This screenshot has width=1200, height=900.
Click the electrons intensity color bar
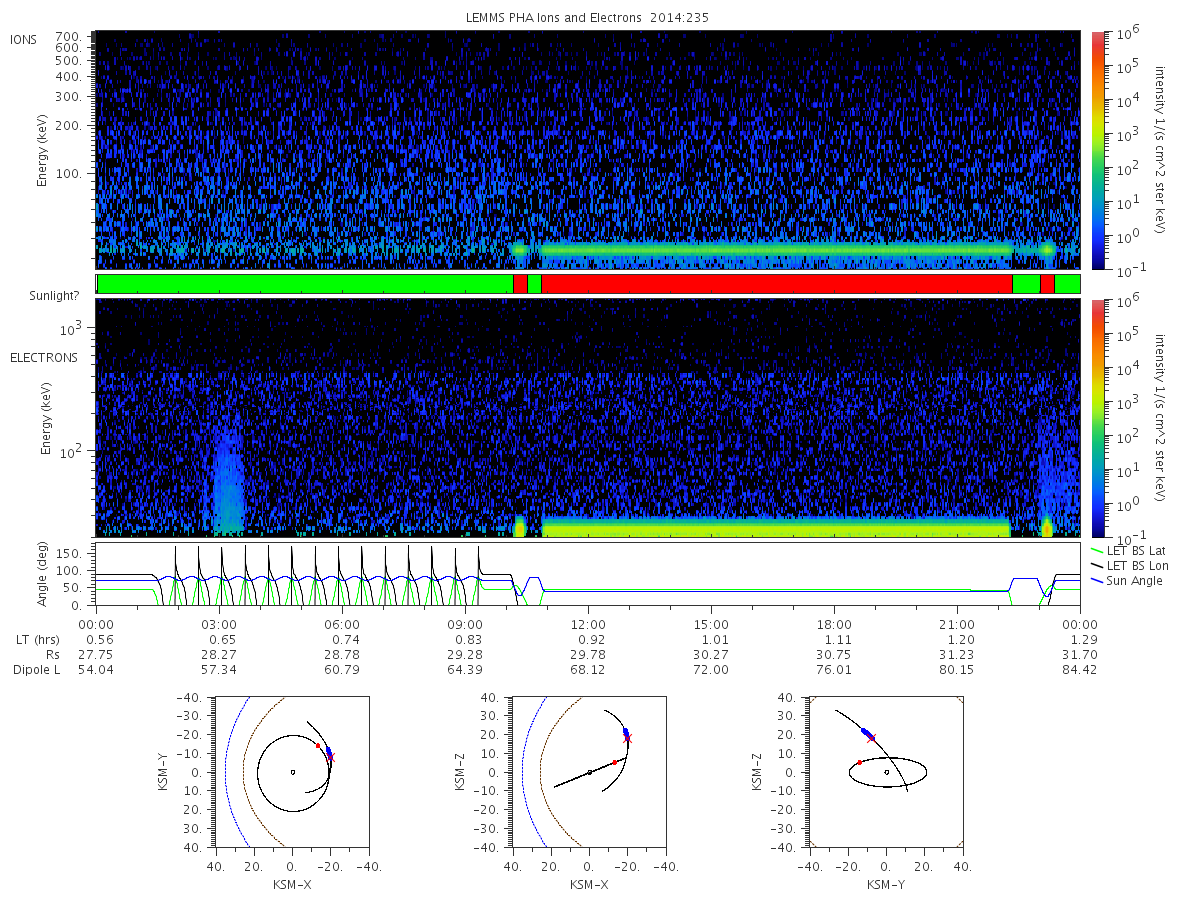[1097, 417]
